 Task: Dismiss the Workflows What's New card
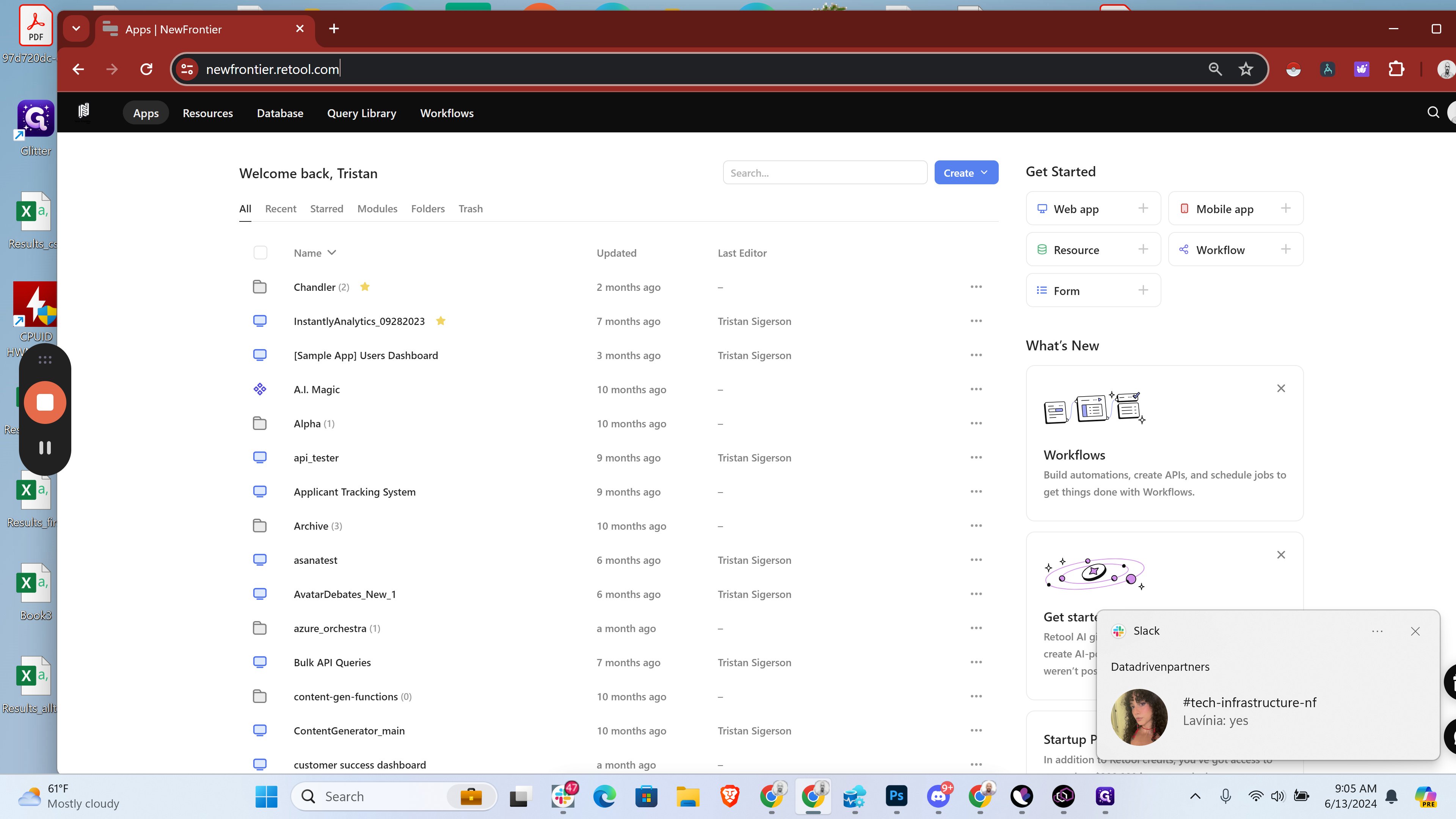click(1281, 388)
